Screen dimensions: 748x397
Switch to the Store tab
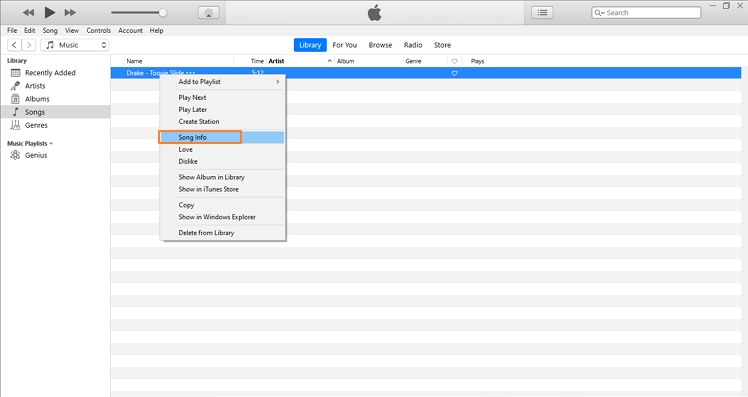pos(442,45)
